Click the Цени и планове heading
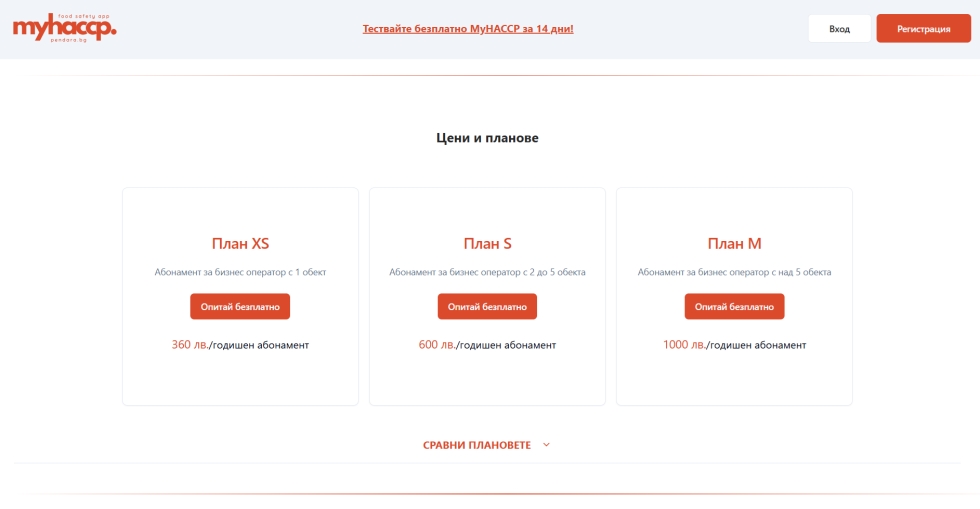 487,138
